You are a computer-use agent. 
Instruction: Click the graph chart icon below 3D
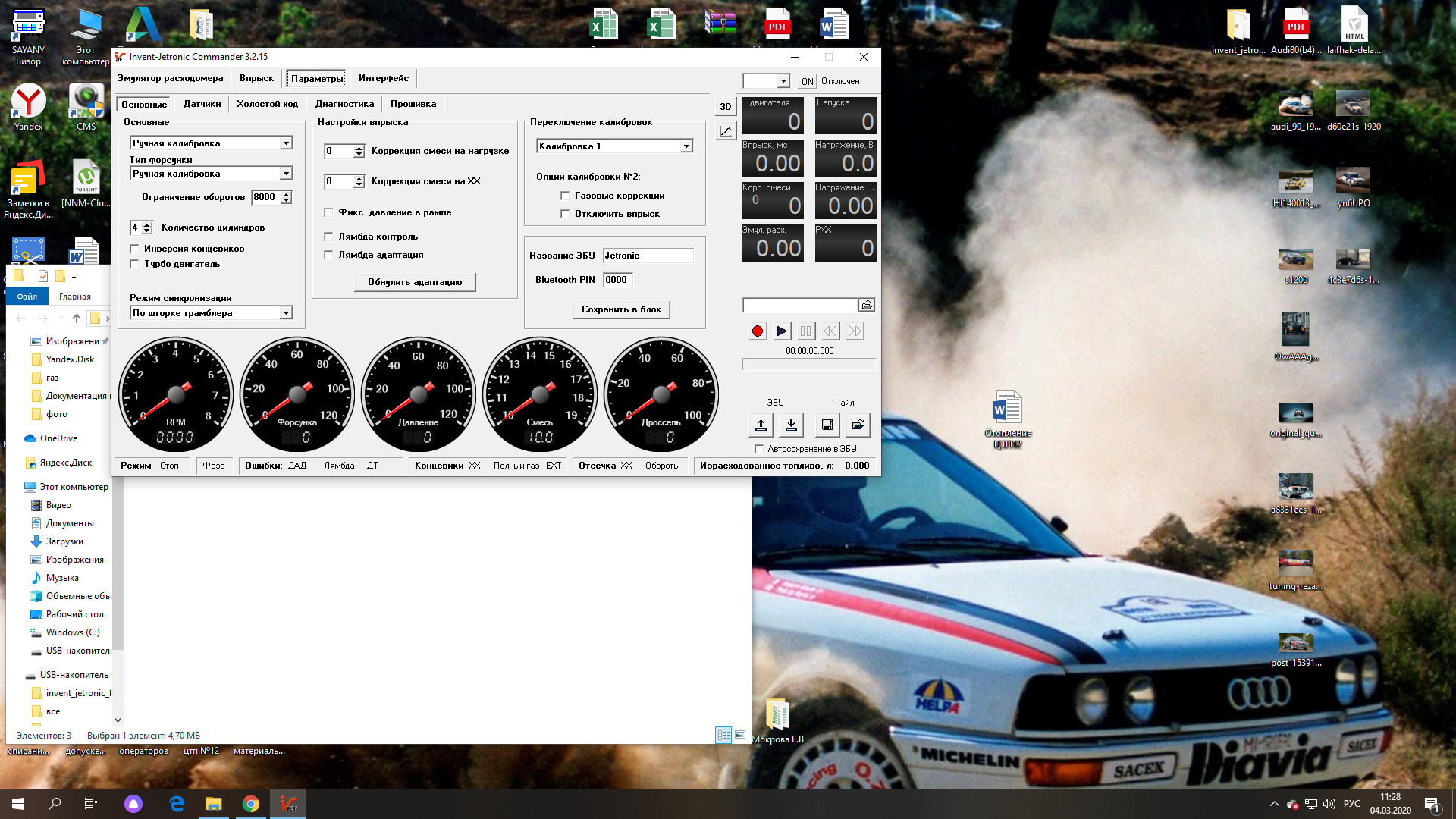tap(726, 131)
